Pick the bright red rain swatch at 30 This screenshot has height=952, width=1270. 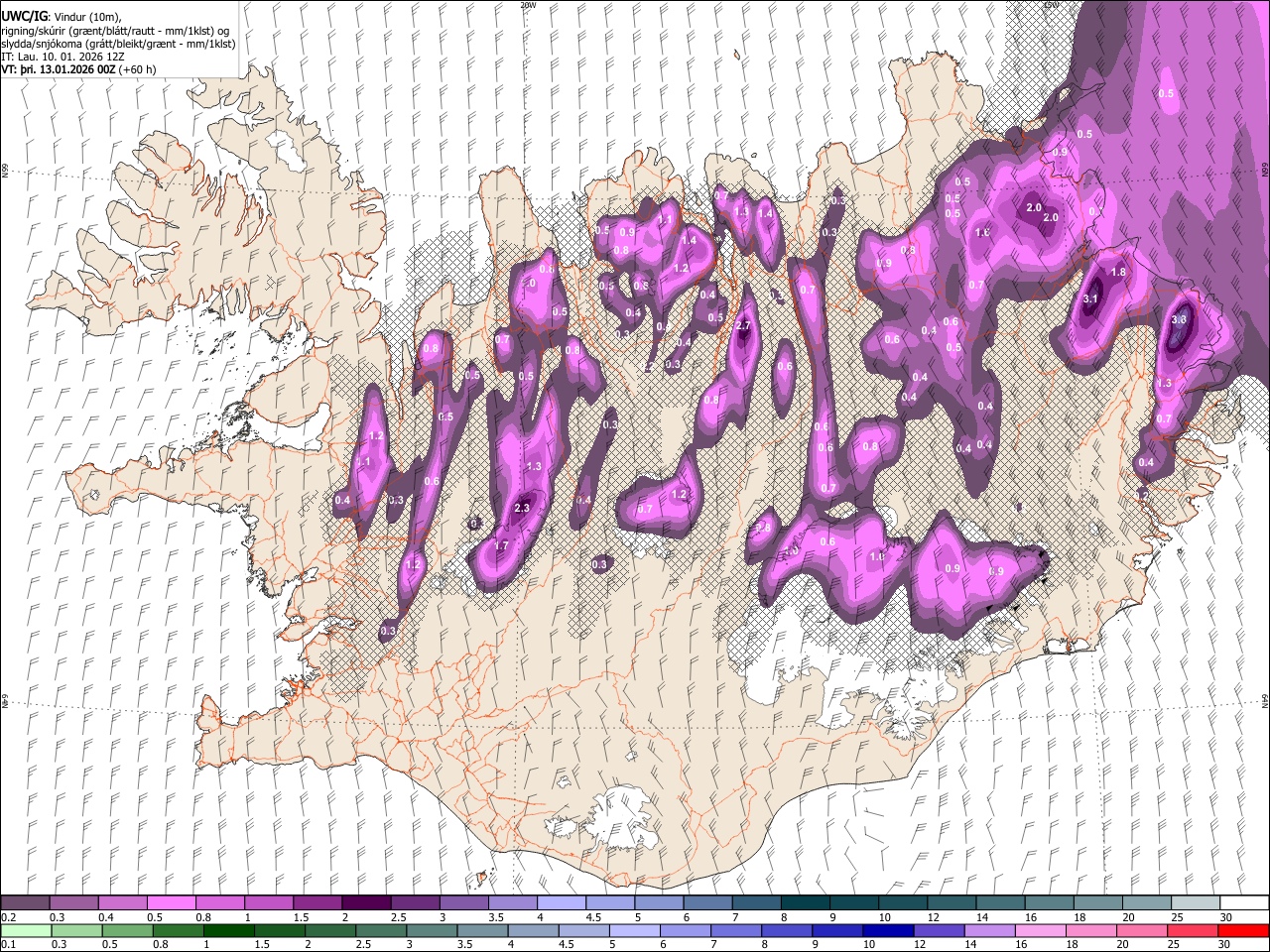click(x=1243, y=930)
